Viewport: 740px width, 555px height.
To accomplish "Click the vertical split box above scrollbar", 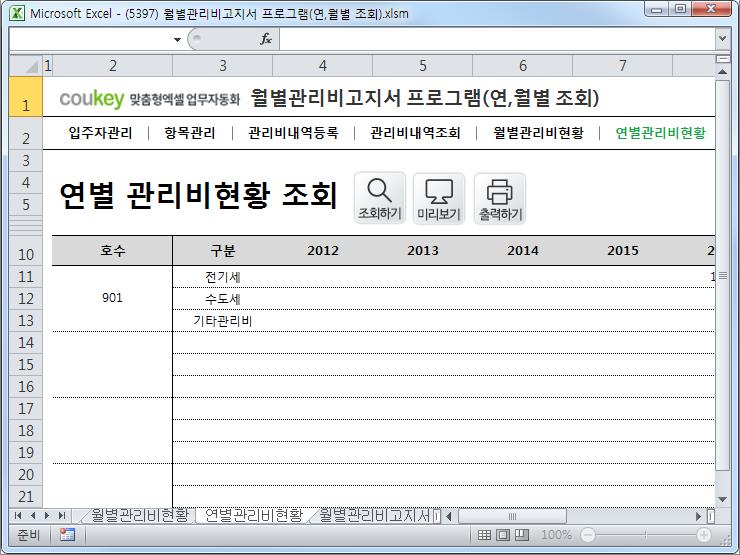I will tap(722, 59).
